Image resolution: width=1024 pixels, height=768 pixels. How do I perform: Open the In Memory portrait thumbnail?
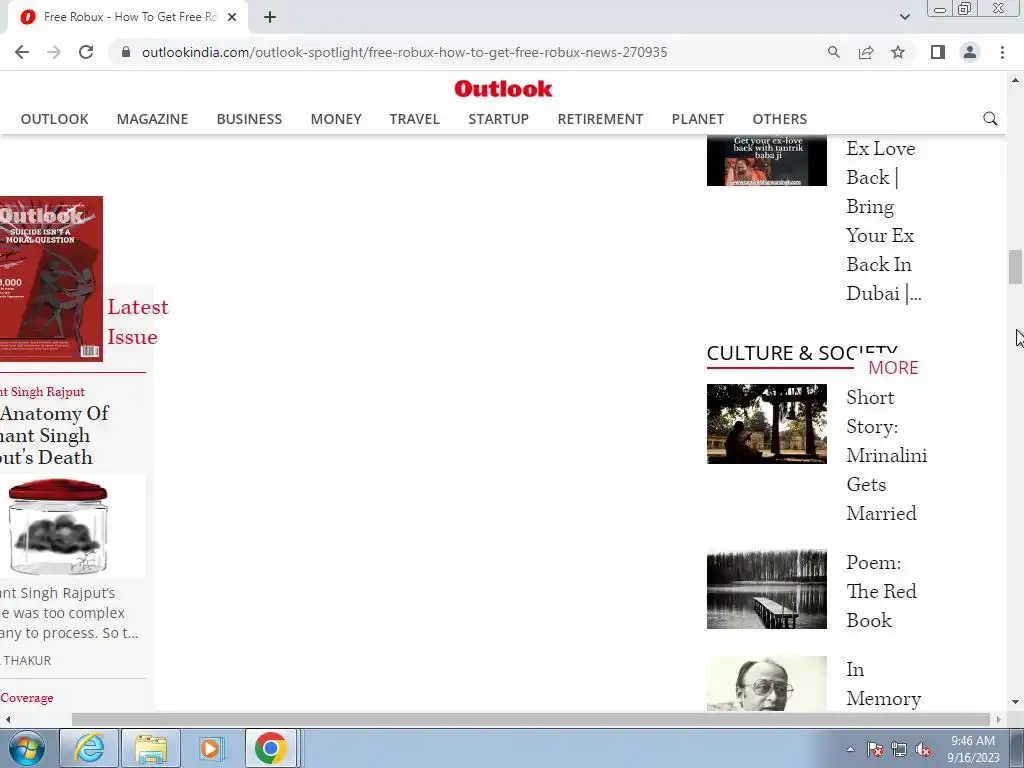(x=767, y=683)
